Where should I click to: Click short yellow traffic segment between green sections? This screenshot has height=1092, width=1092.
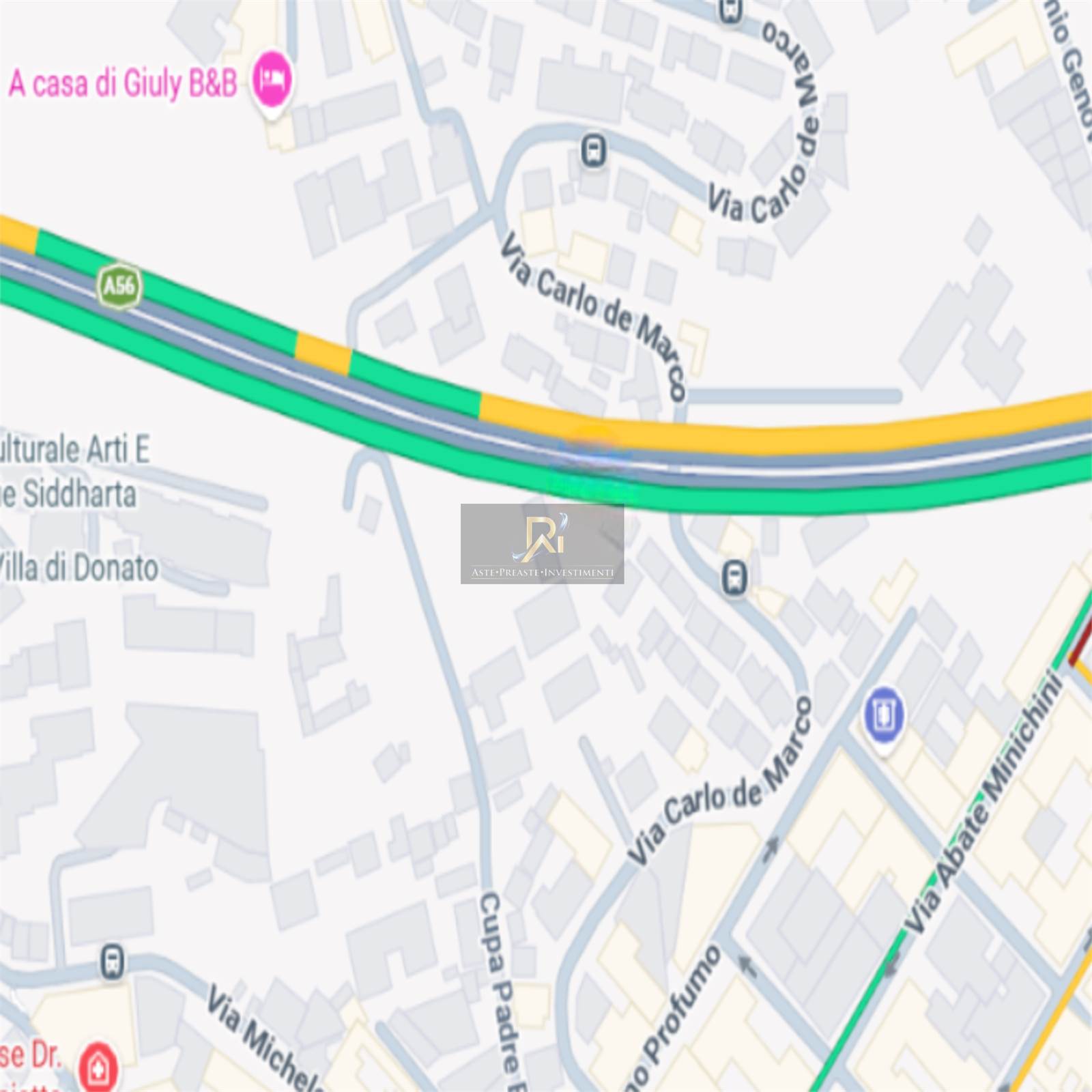pyautogui.click(x=323, y=354)
